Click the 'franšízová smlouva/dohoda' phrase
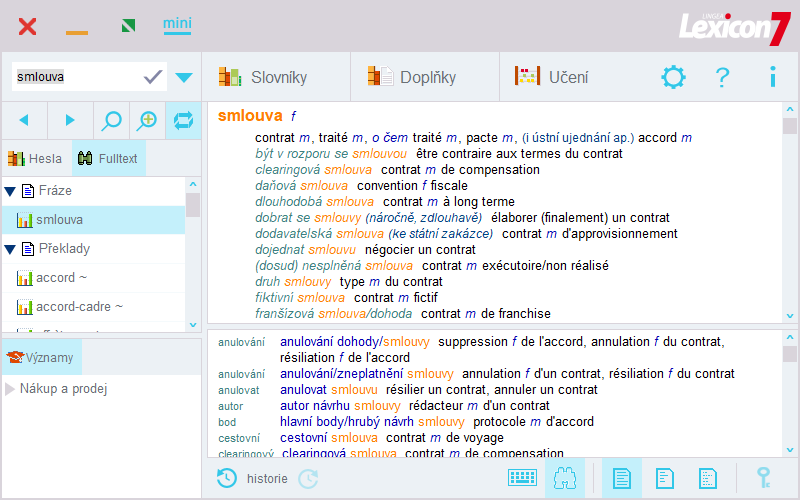 pyautogui.click(x=333, y=314)
